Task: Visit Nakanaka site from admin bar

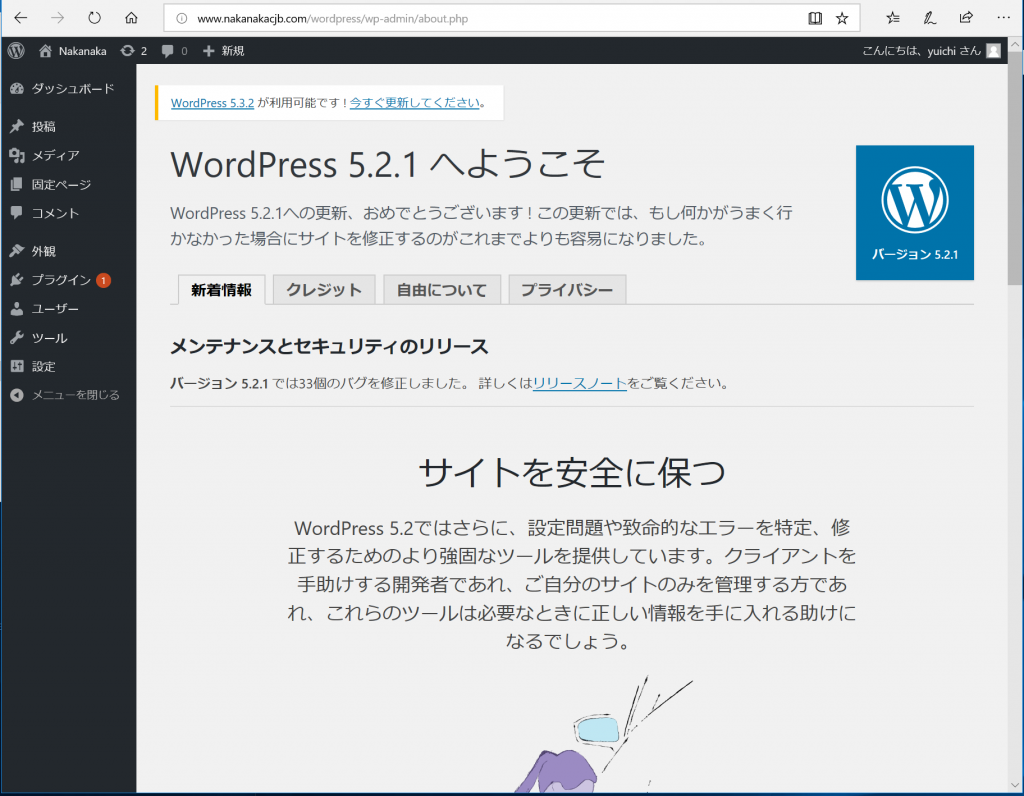Action: (x=72, y=51)
